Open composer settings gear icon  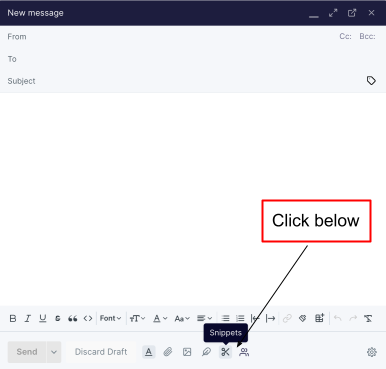(372, 352)
